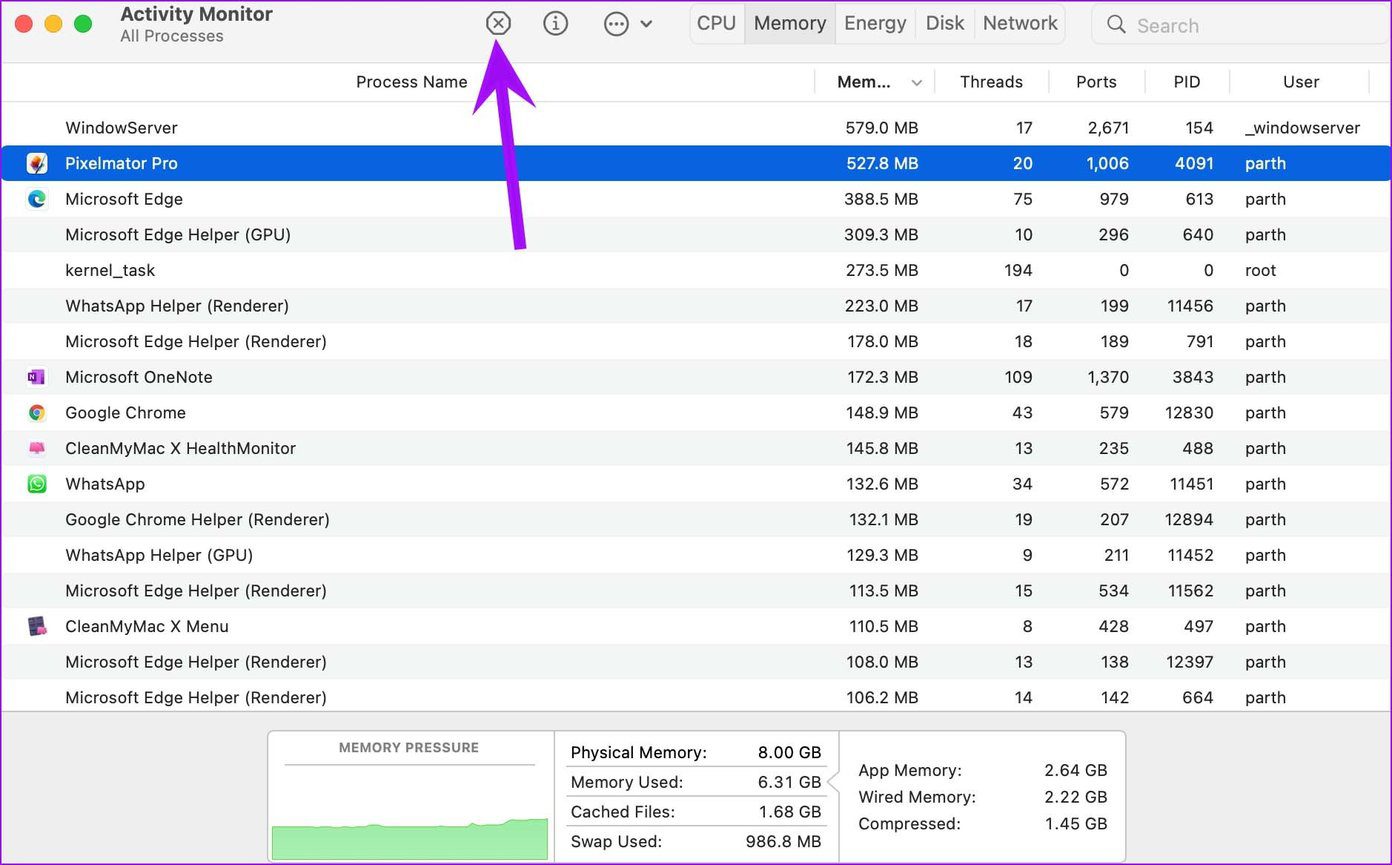The image size is (1392, 865).
Task: Click the Google Chrome app icon
Action: tap(37, 413)
